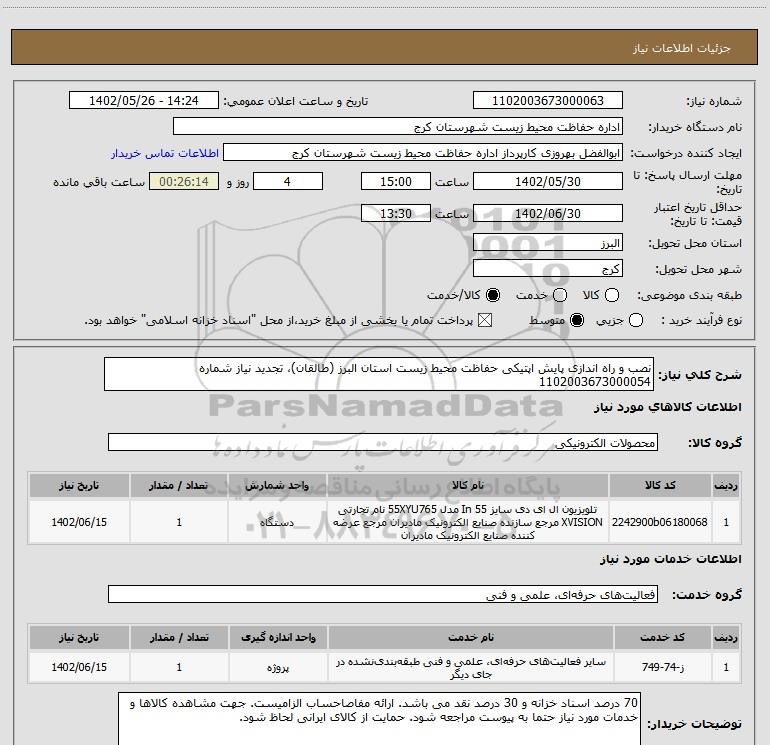Click the response deadline date 1402/05/30

[548, 181]
